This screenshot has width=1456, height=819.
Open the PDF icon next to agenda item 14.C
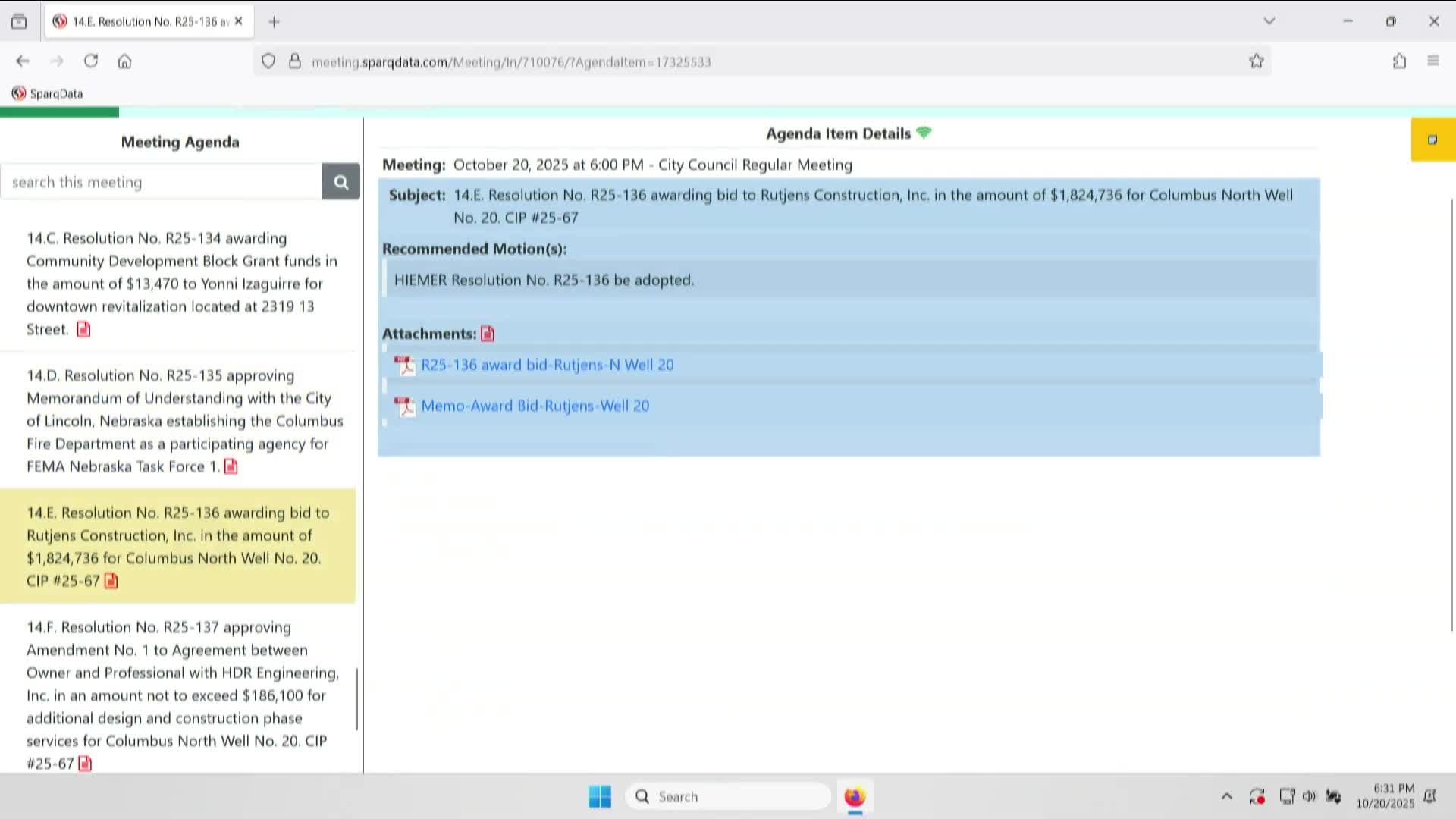pyautogui.click(x=83, y=329)
